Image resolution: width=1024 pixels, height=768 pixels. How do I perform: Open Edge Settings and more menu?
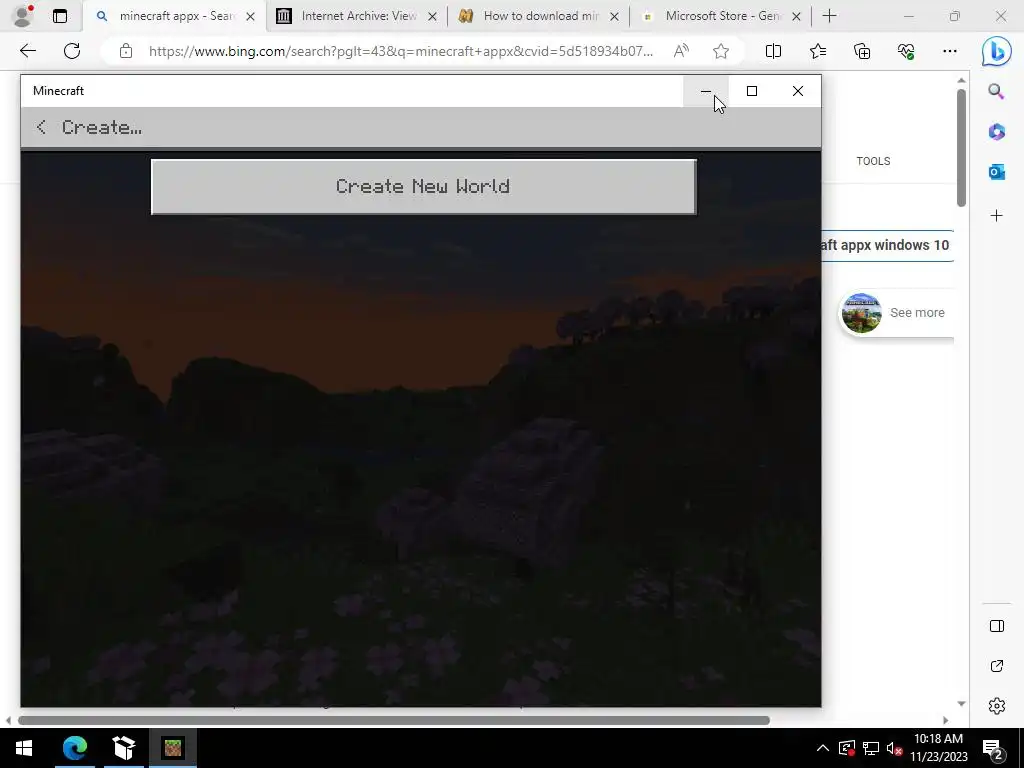[x=950, y=51]
